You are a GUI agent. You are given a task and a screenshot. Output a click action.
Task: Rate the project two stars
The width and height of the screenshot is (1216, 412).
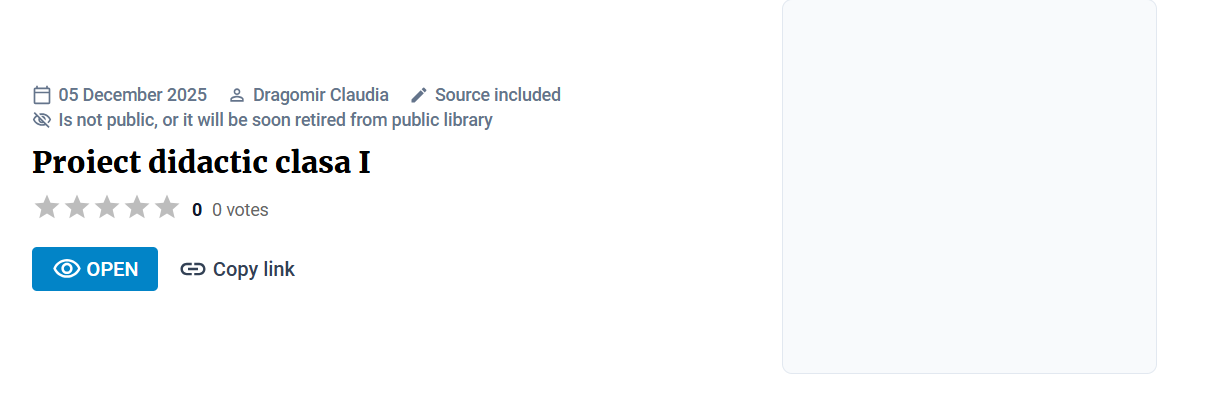pyautogui.click(x=77, y=208)
